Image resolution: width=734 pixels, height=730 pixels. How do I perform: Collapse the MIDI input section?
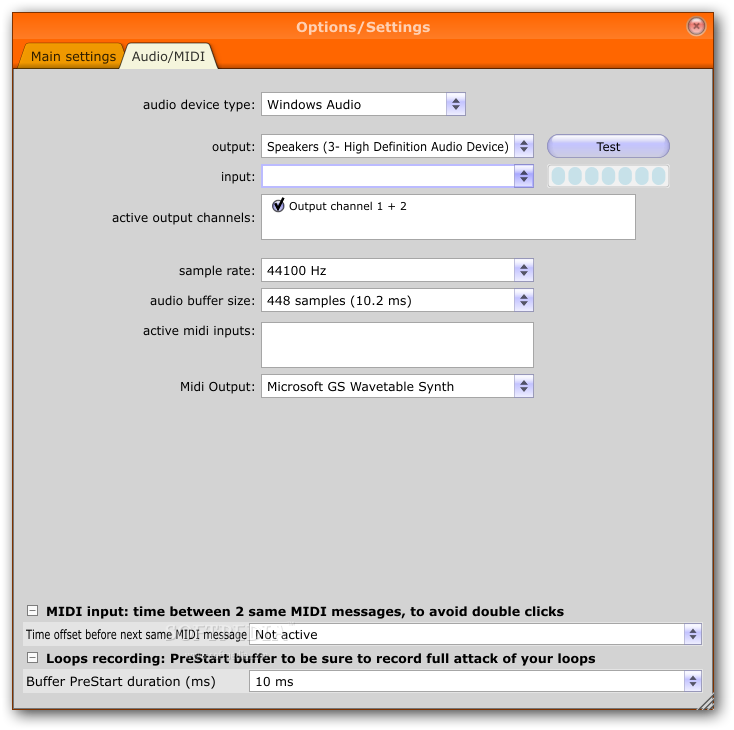(32, 611)
